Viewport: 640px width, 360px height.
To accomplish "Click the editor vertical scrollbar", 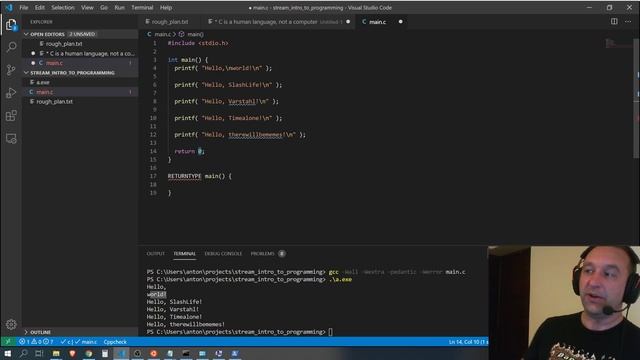I will pyautogui.click(x=636, y=98).
